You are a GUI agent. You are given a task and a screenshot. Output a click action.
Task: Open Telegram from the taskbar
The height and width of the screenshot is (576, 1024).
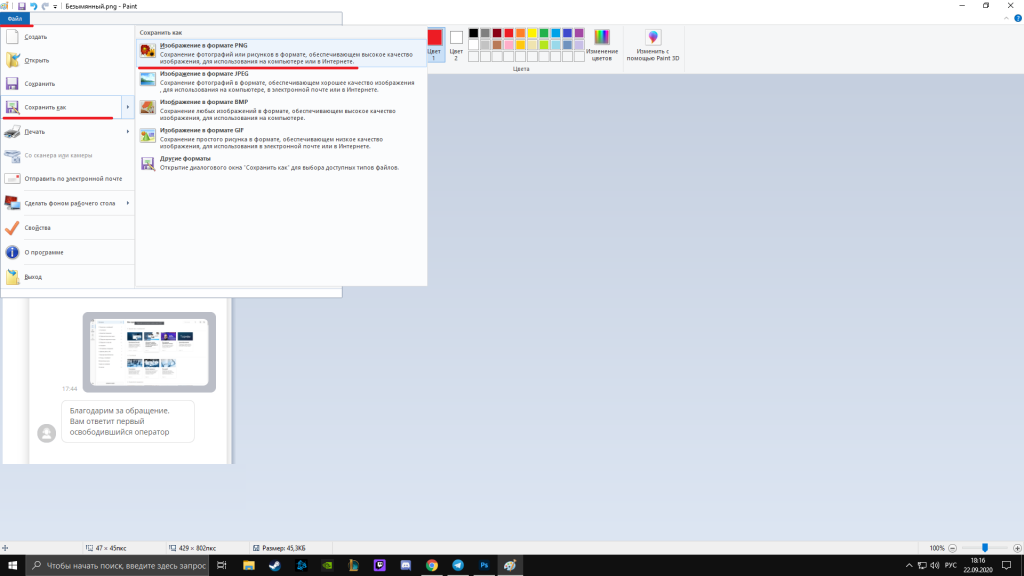tap(458, 566)
